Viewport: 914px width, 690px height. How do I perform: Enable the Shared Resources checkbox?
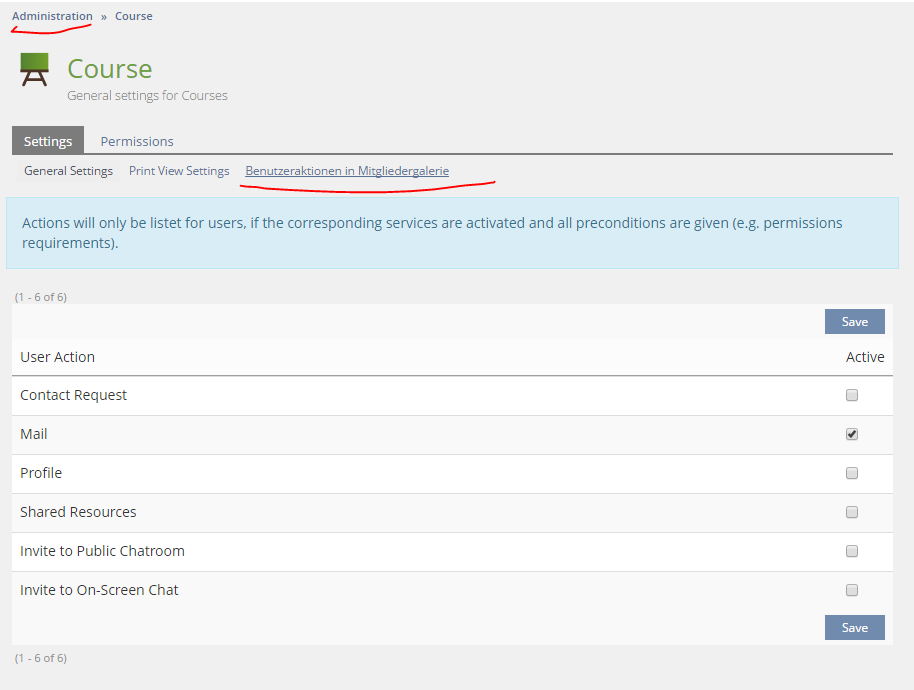[852, 512]
